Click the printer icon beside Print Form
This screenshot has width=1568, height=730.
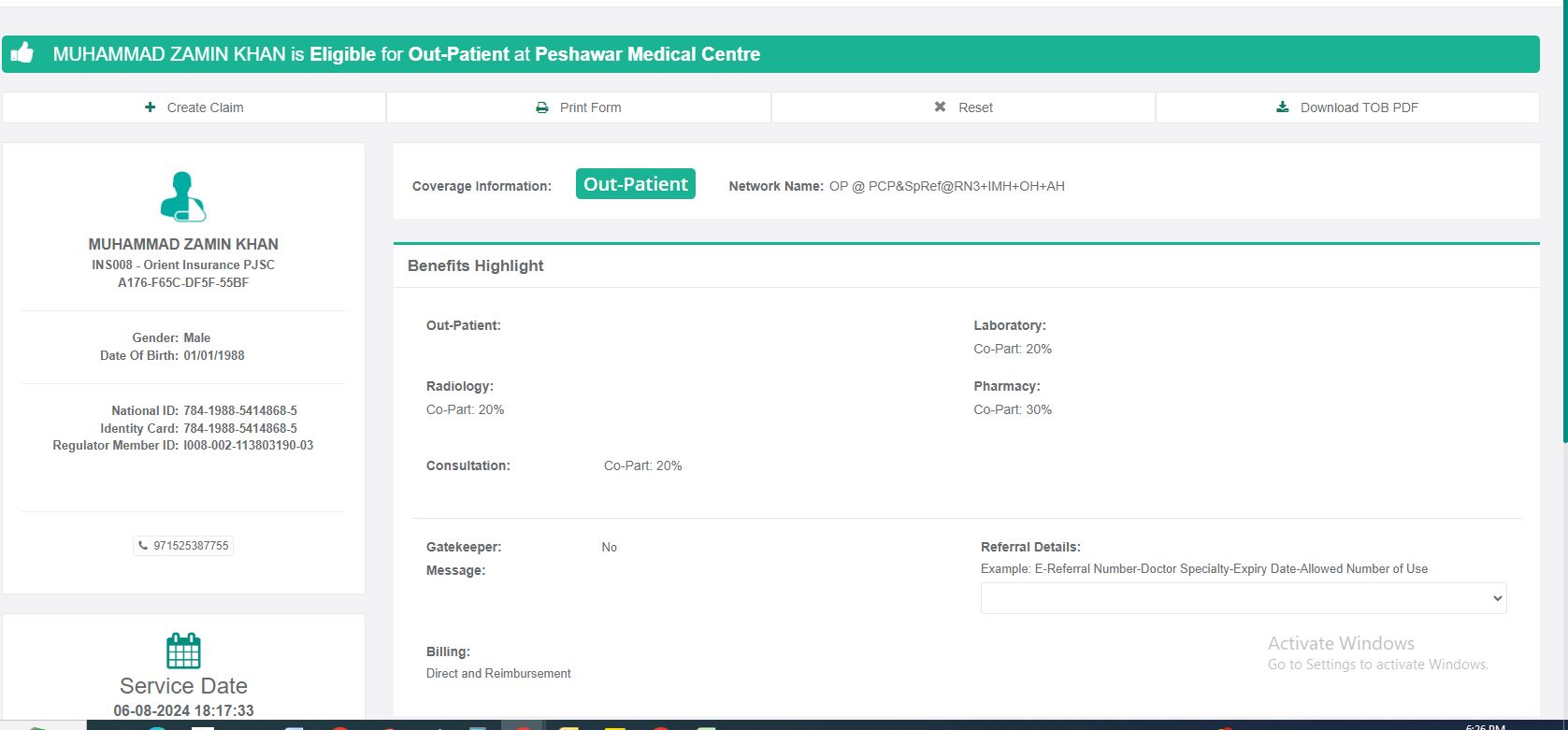pos(542,107)
